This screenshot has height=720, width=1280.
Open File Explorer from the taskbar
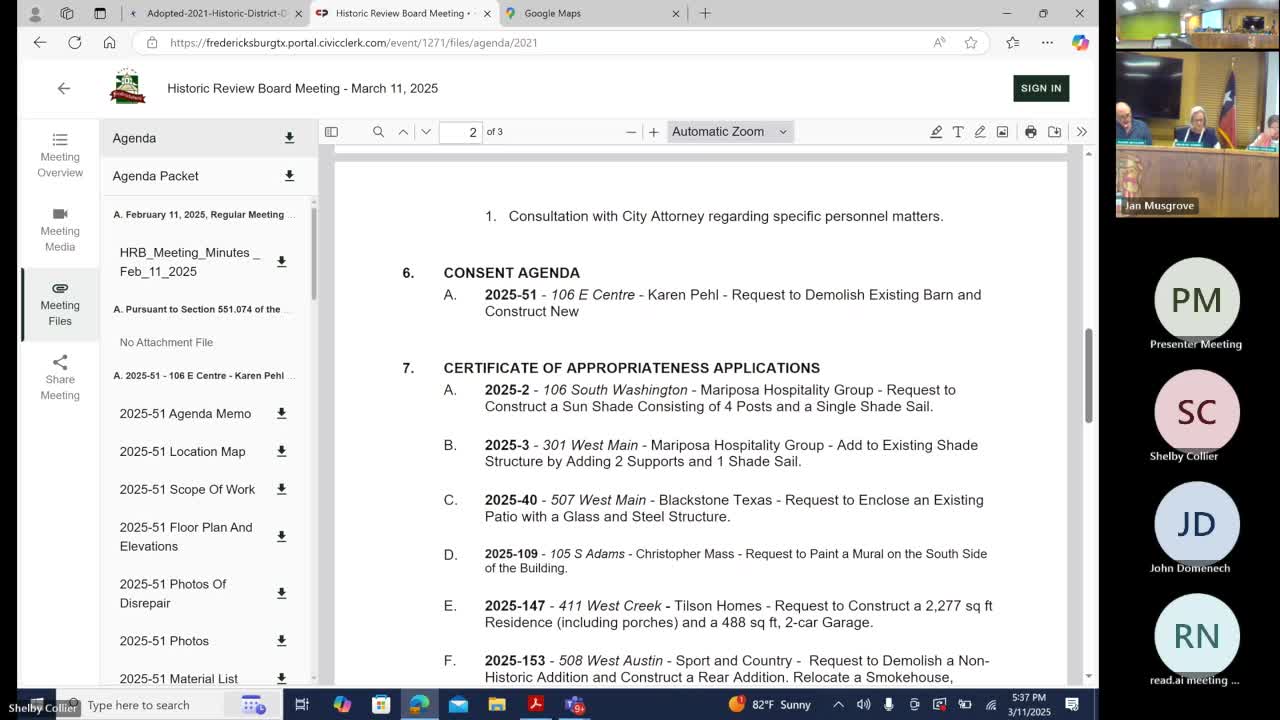(497, 705)
